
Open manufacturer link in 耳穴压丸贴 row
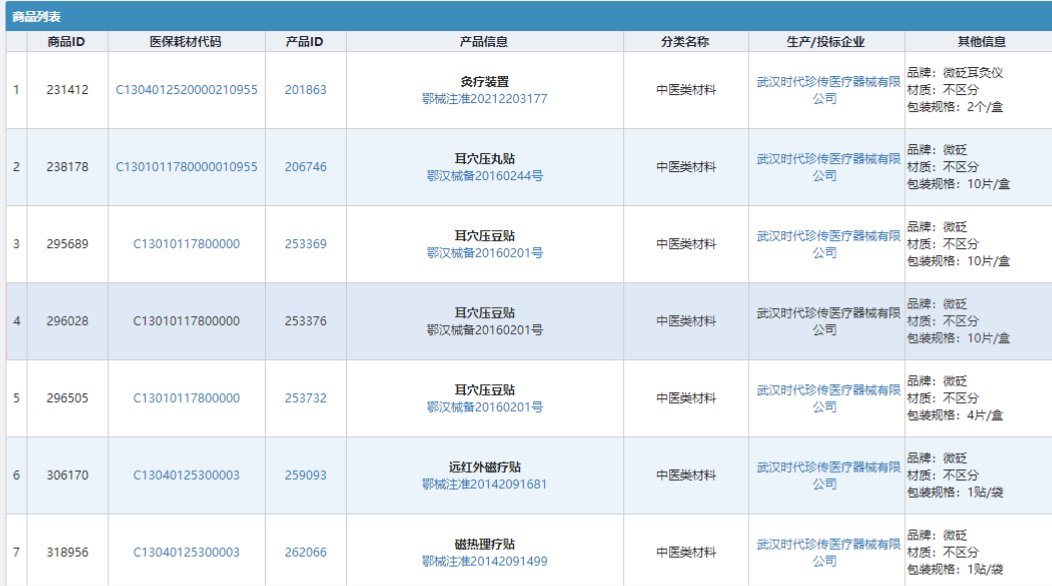coord(828,168)
